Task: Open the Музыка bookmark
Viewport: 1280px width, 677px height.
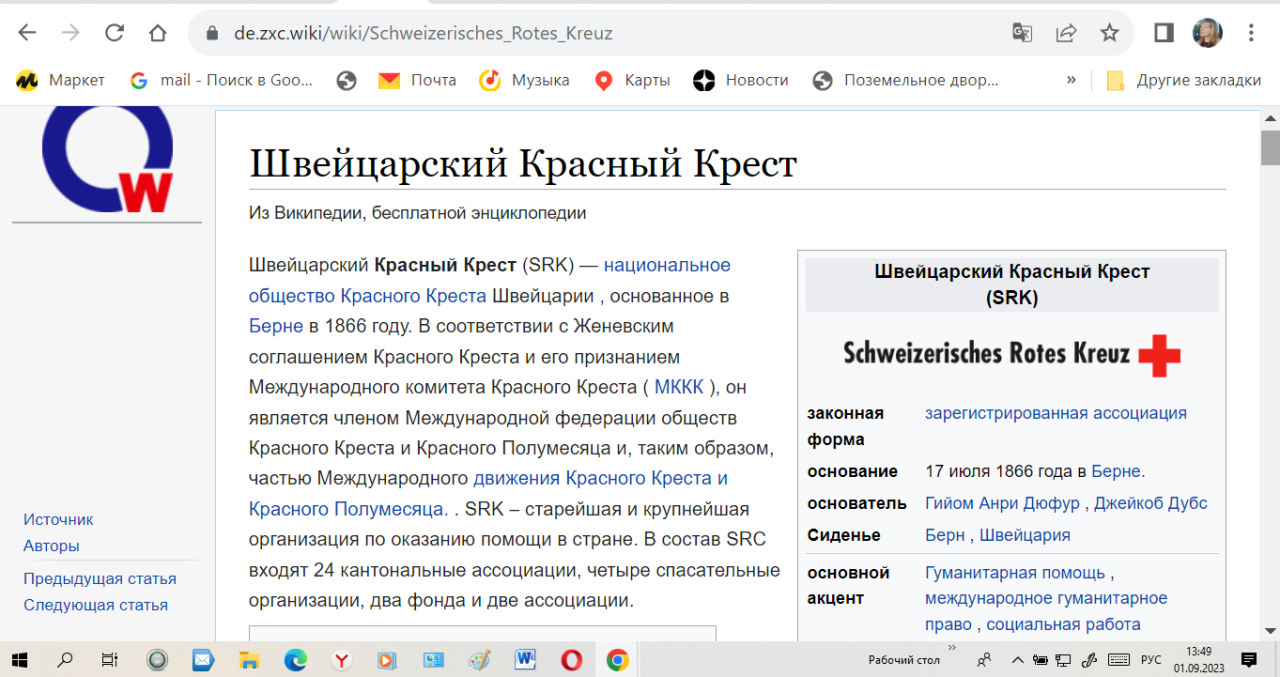Action: 524,81
